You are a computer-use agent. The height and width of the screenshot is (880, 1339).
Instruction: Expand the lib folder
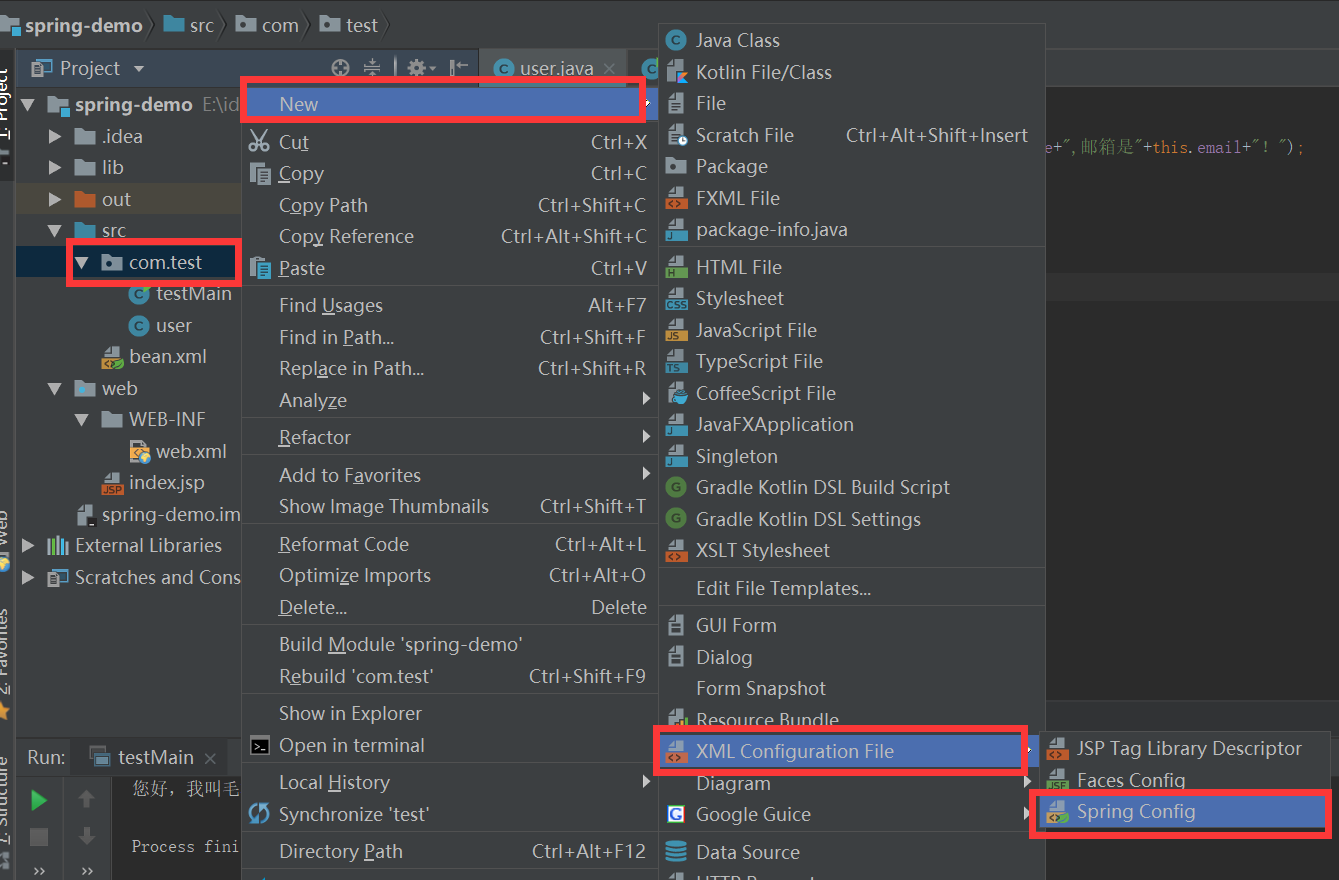55,168
